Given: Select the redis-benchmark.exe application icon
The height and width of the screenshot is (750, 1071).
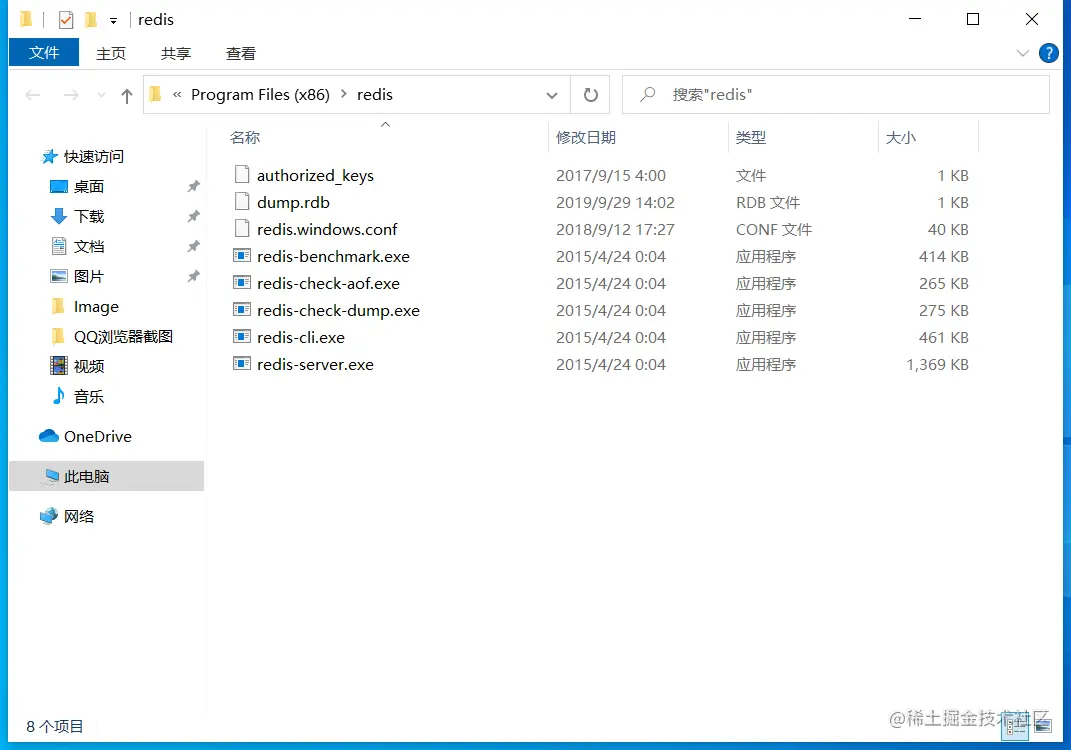Looking at the screenshot, I should [242, 255].
